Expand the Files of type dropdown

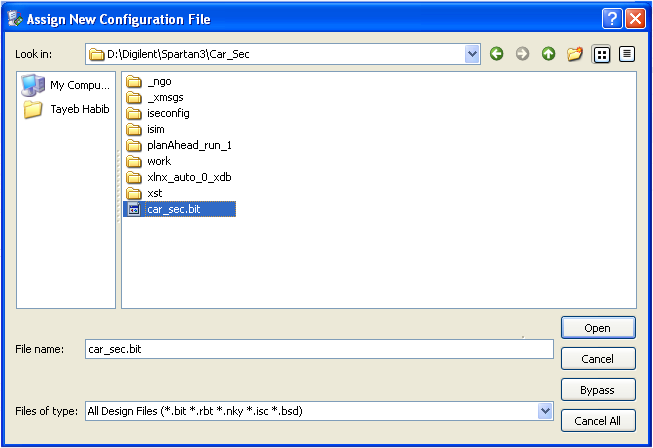545,410
